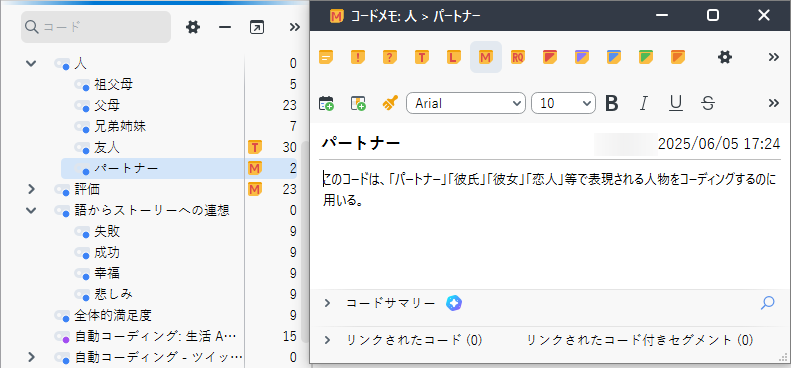
Task: Select the exclamation mark memo type icon
Action: (358, 57)
